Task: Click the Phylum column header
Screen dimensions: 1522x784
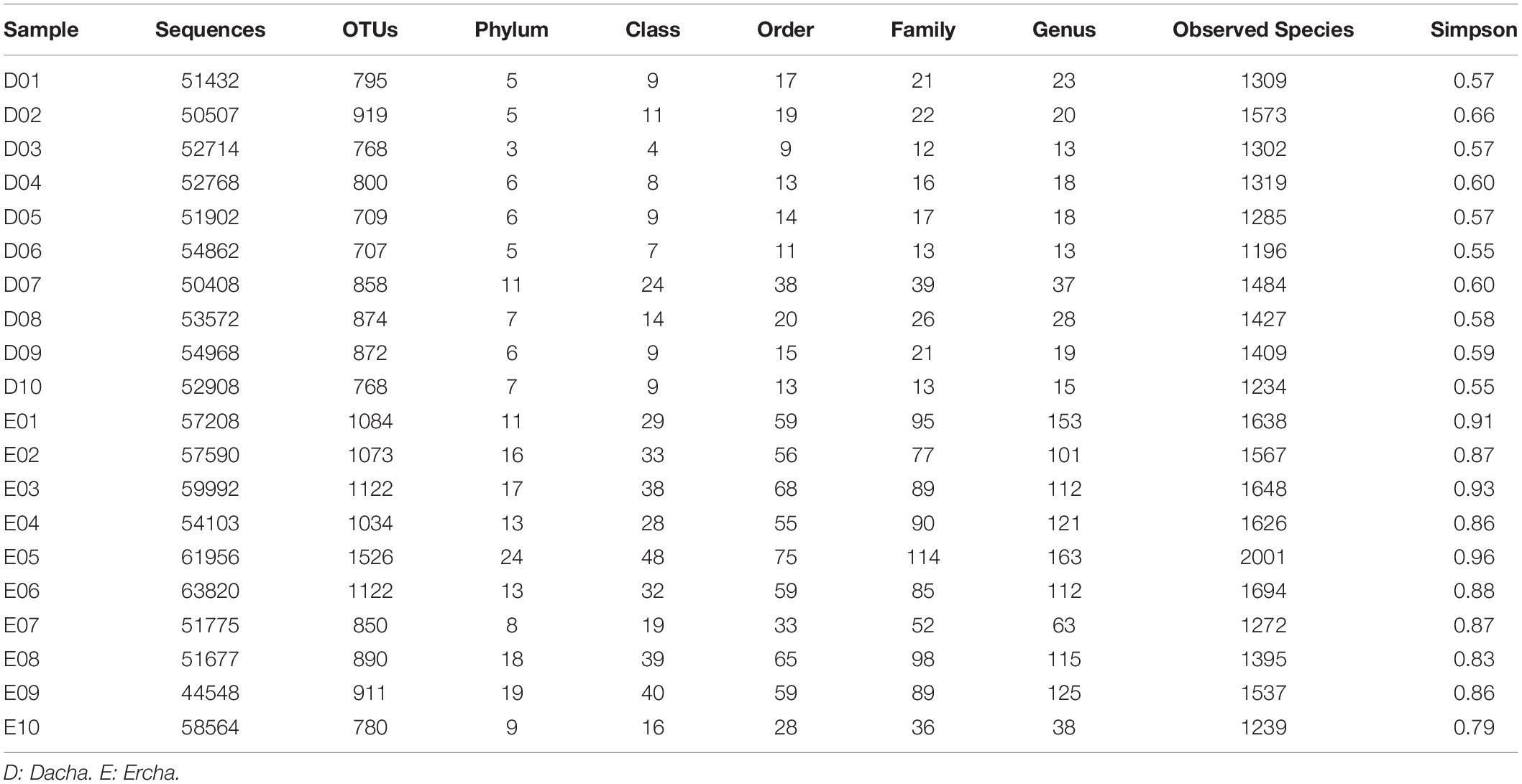Action: 511,29
